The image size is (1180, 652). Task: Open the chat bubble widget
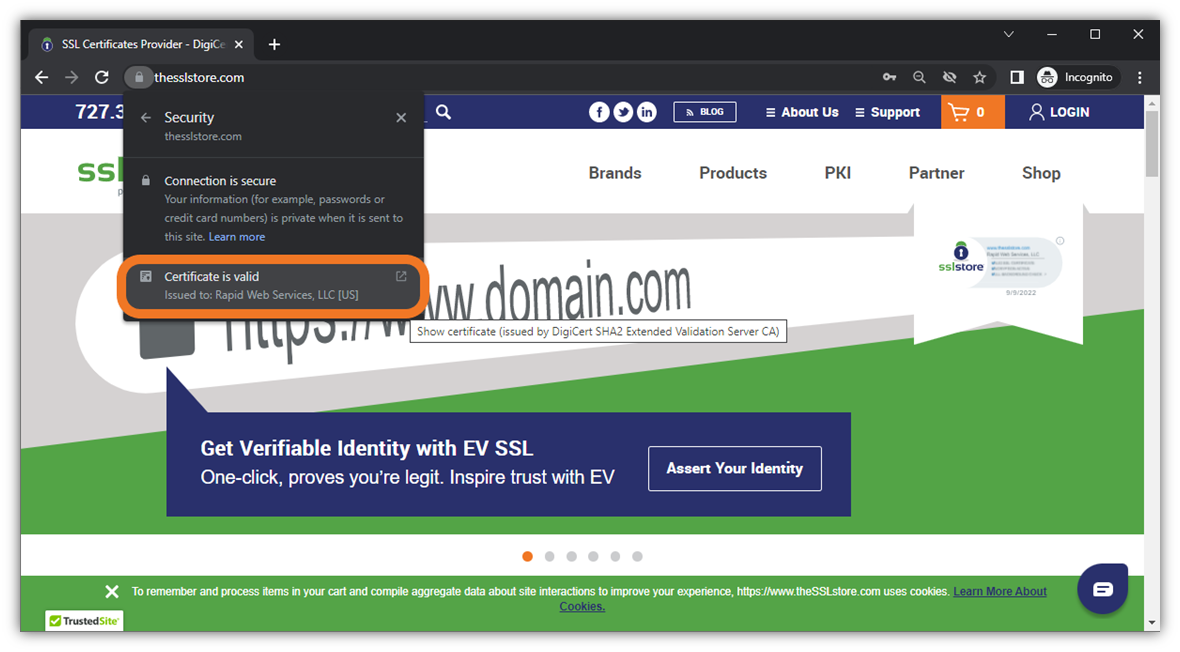(1102, 589)
